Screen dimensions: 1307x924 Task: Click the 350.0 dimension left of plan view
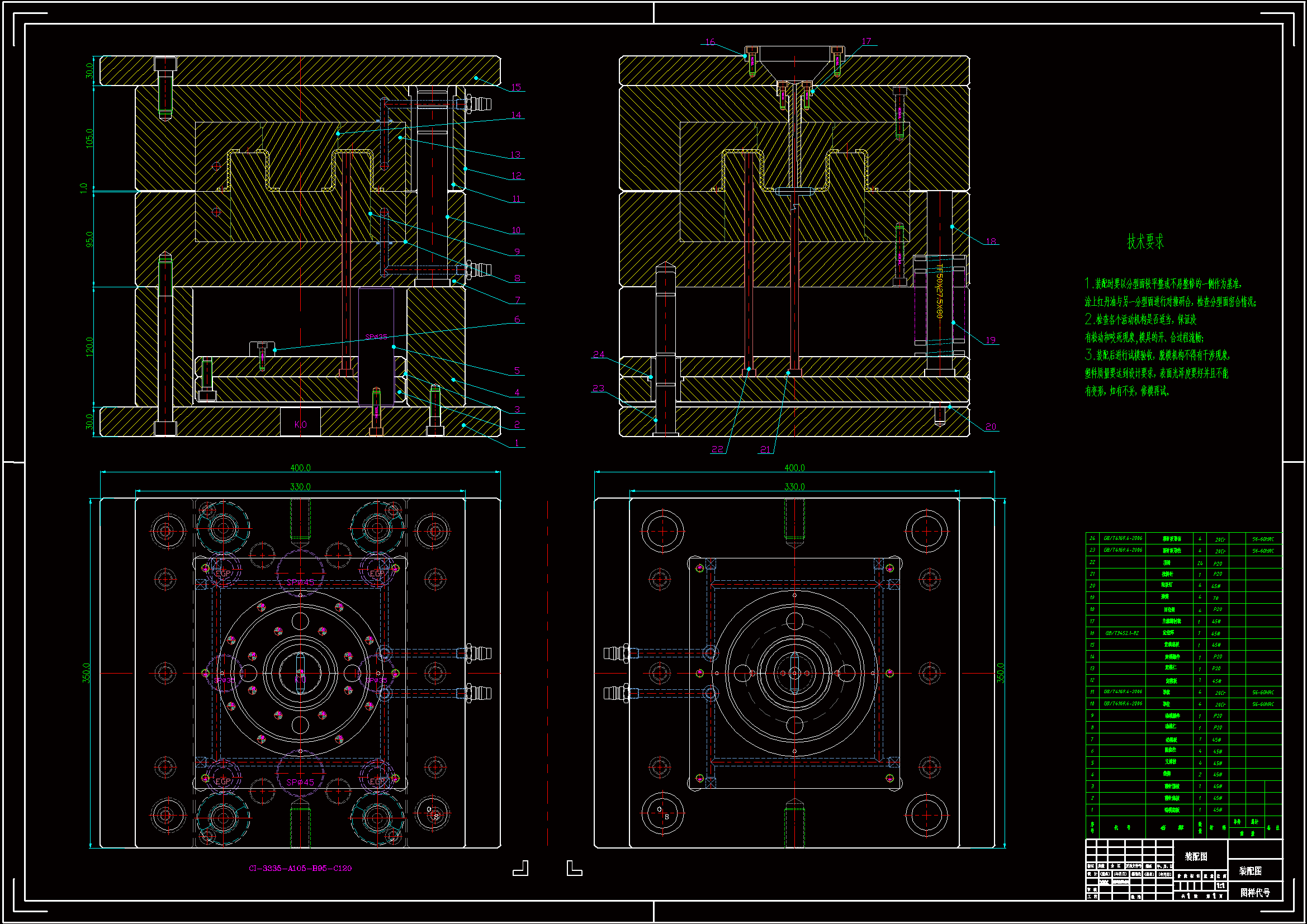[86, 673]
